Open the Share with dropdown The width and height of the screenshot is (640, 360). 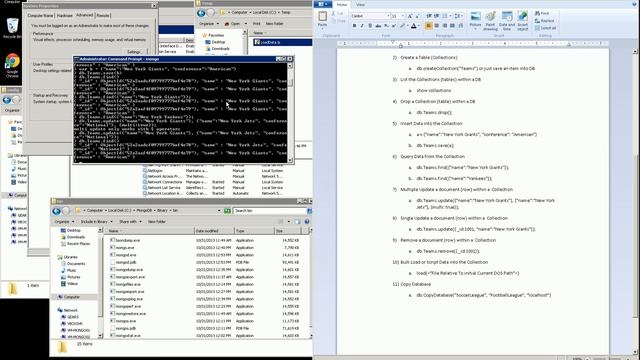coord(130,222)
